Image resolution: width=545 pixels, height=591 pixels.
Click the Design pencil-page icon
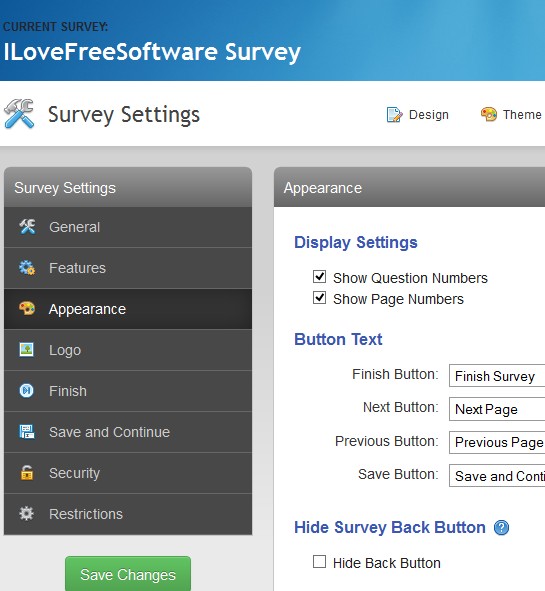tap(394, 115)
